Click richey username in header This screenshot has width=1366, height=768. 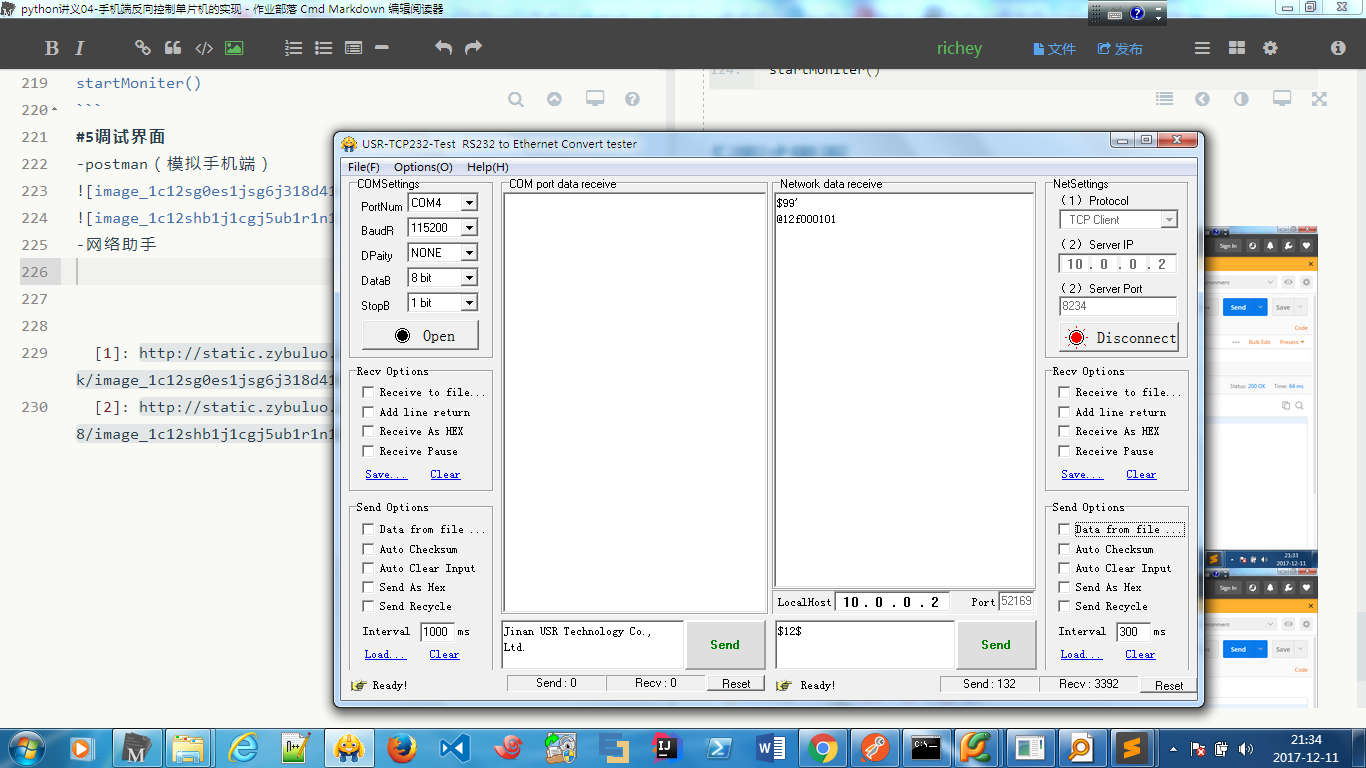[x=959, y=48]
